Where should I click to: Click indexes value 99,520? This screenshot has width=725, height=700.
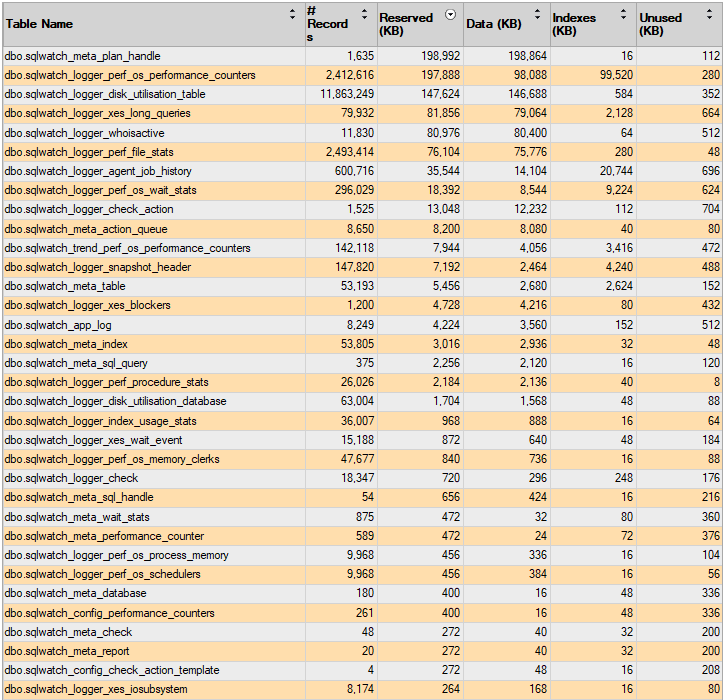pos(616,75)
